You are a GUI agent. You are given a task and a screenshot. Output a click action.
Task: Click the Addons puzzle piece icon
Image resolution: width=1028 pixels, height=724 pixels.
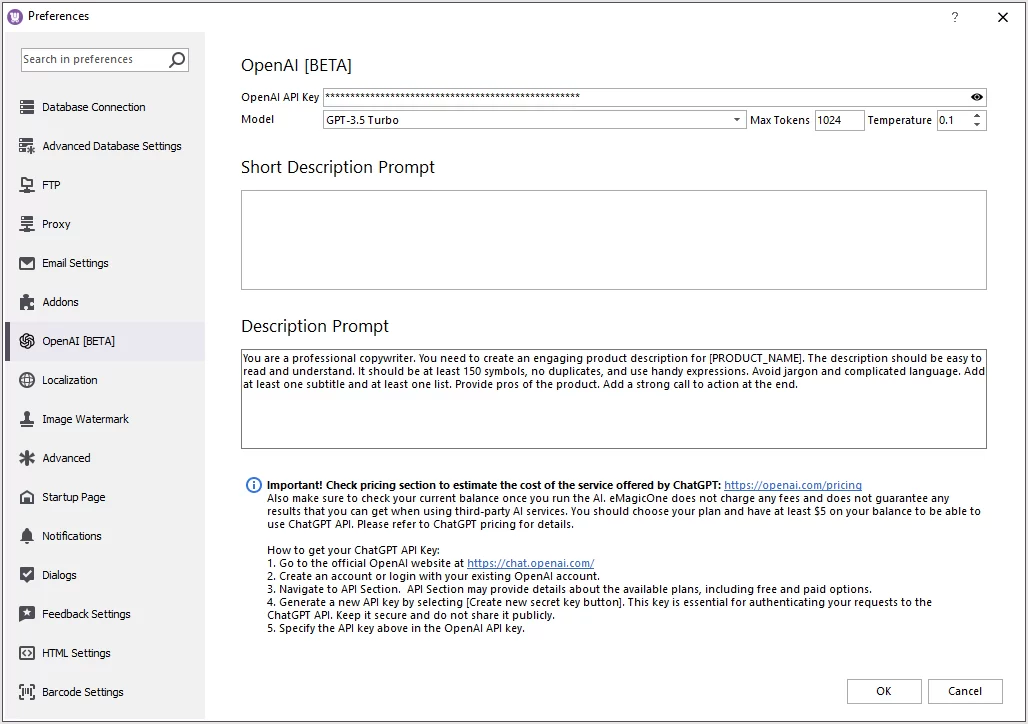tap(27, 302)
